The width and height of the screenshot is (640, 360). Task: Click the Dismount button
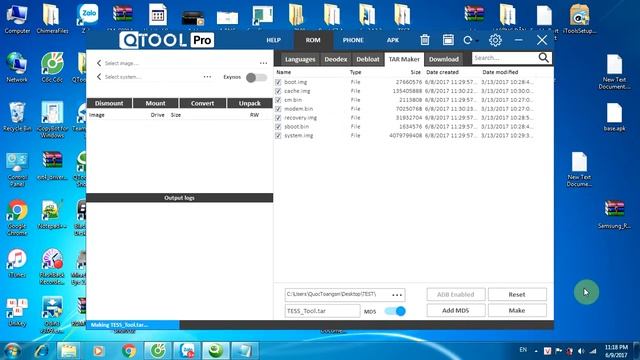point(109,103)
